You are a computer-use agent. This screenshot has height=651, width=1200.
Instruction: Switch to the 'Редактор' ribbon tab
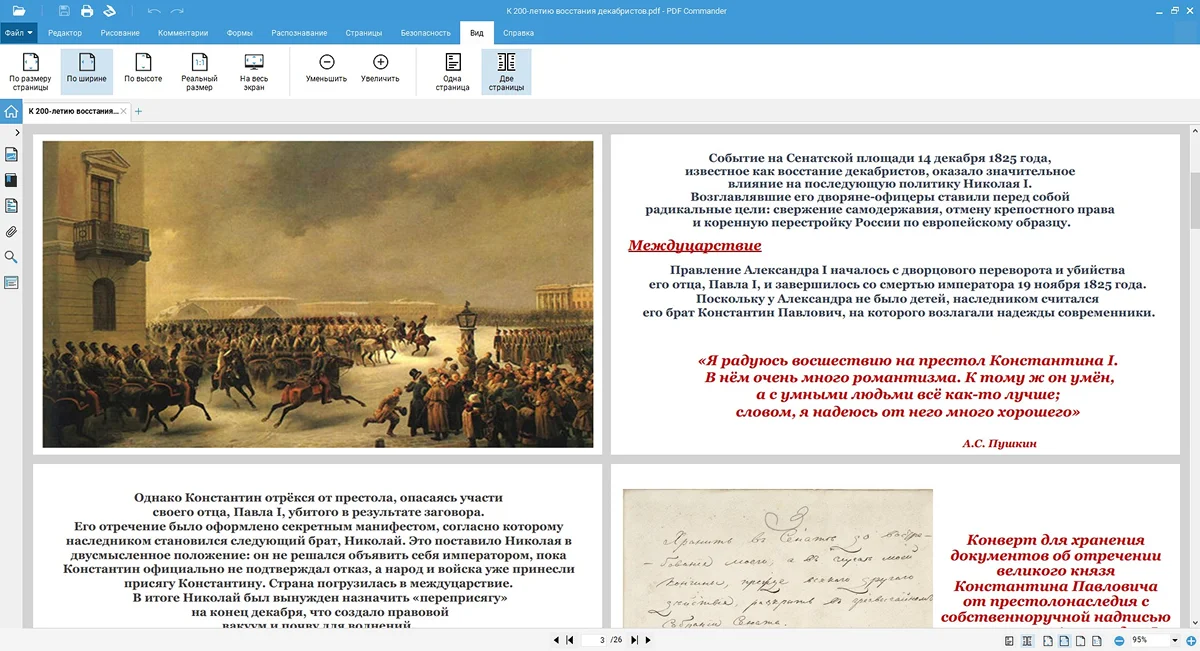pyautogui.click(x=65, y=33)
